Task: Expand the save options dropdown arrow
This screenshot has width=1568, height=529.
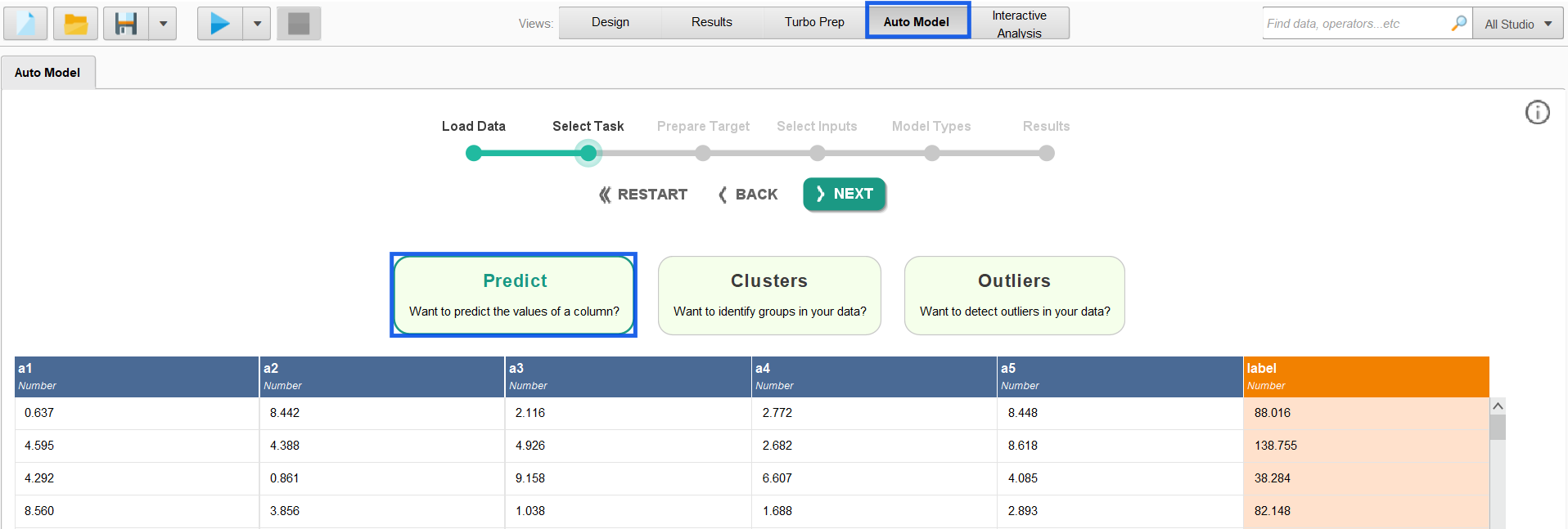Action: pos(163,24)
